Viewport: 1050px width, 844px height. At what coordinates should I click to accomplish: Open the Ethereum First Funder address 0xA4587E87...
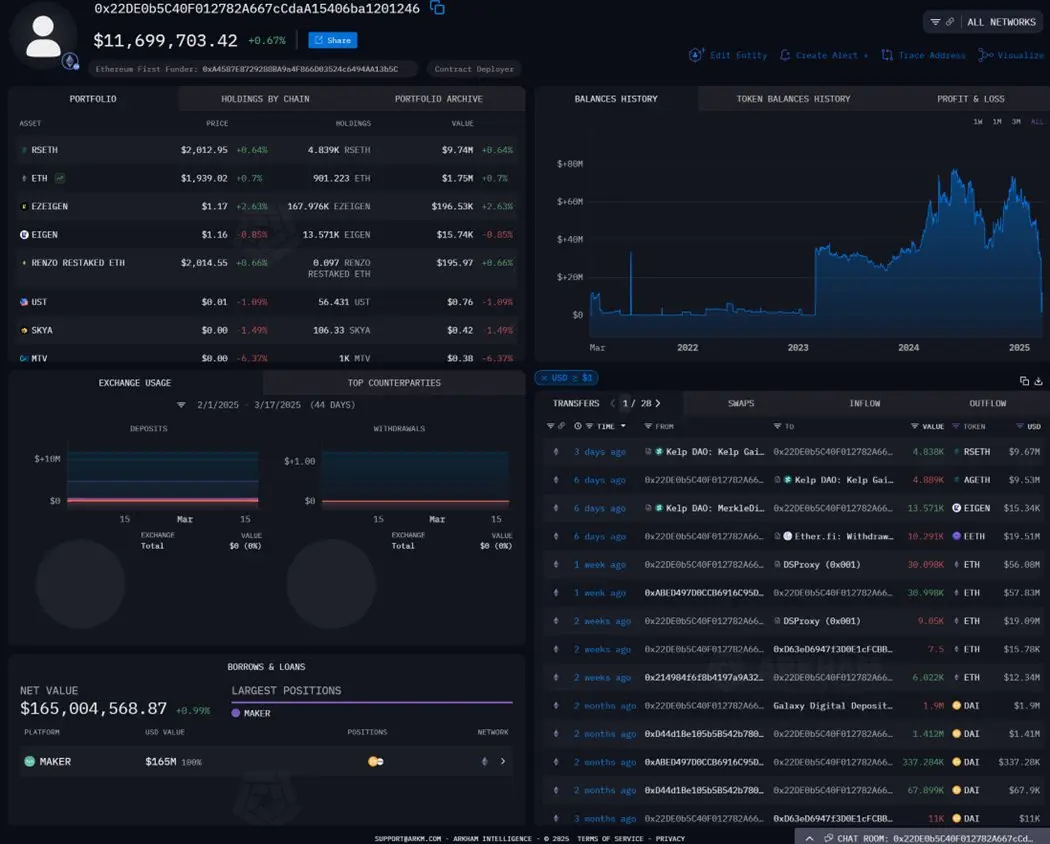tap(300, 69)
